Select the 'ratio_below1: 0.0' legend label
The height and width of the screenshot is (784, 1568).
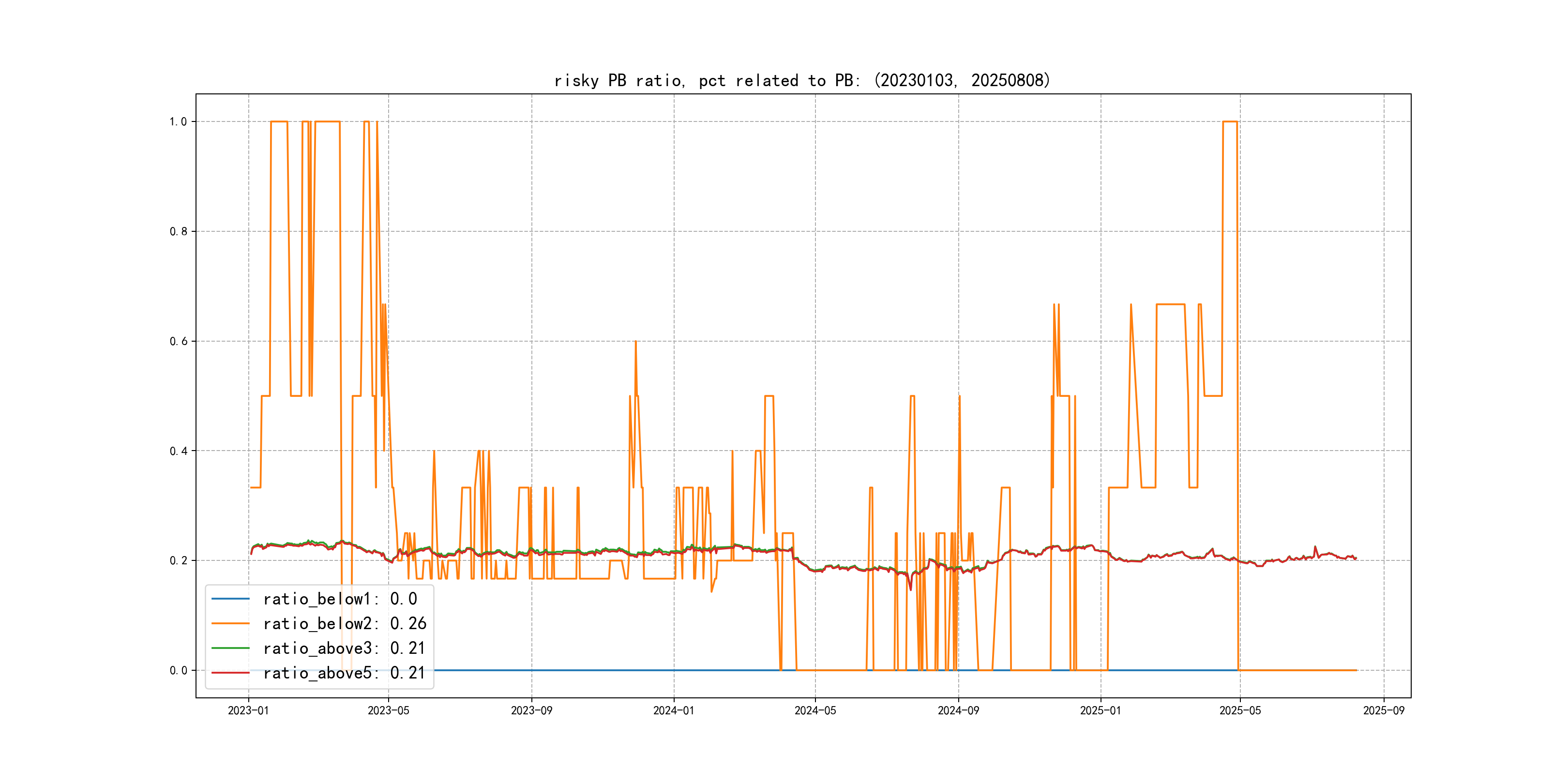click(340, 599)
